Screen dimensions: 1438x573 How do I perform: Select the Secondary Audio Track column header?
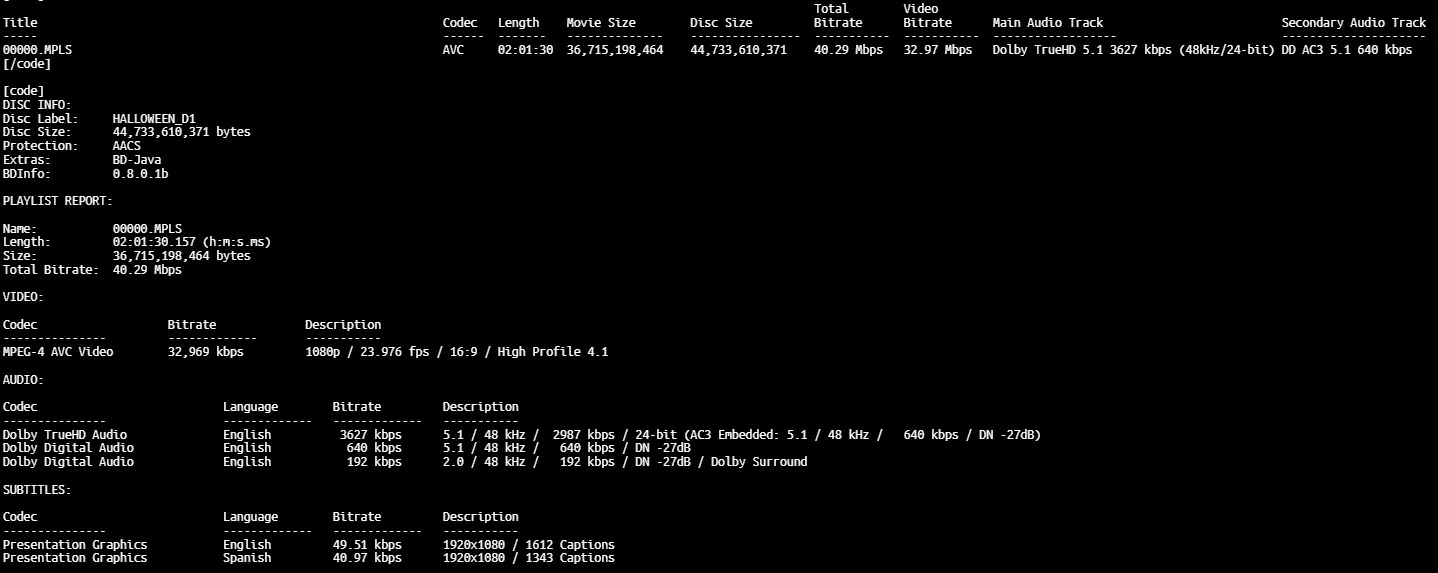pyautogui.click(x=1354, y=23)
